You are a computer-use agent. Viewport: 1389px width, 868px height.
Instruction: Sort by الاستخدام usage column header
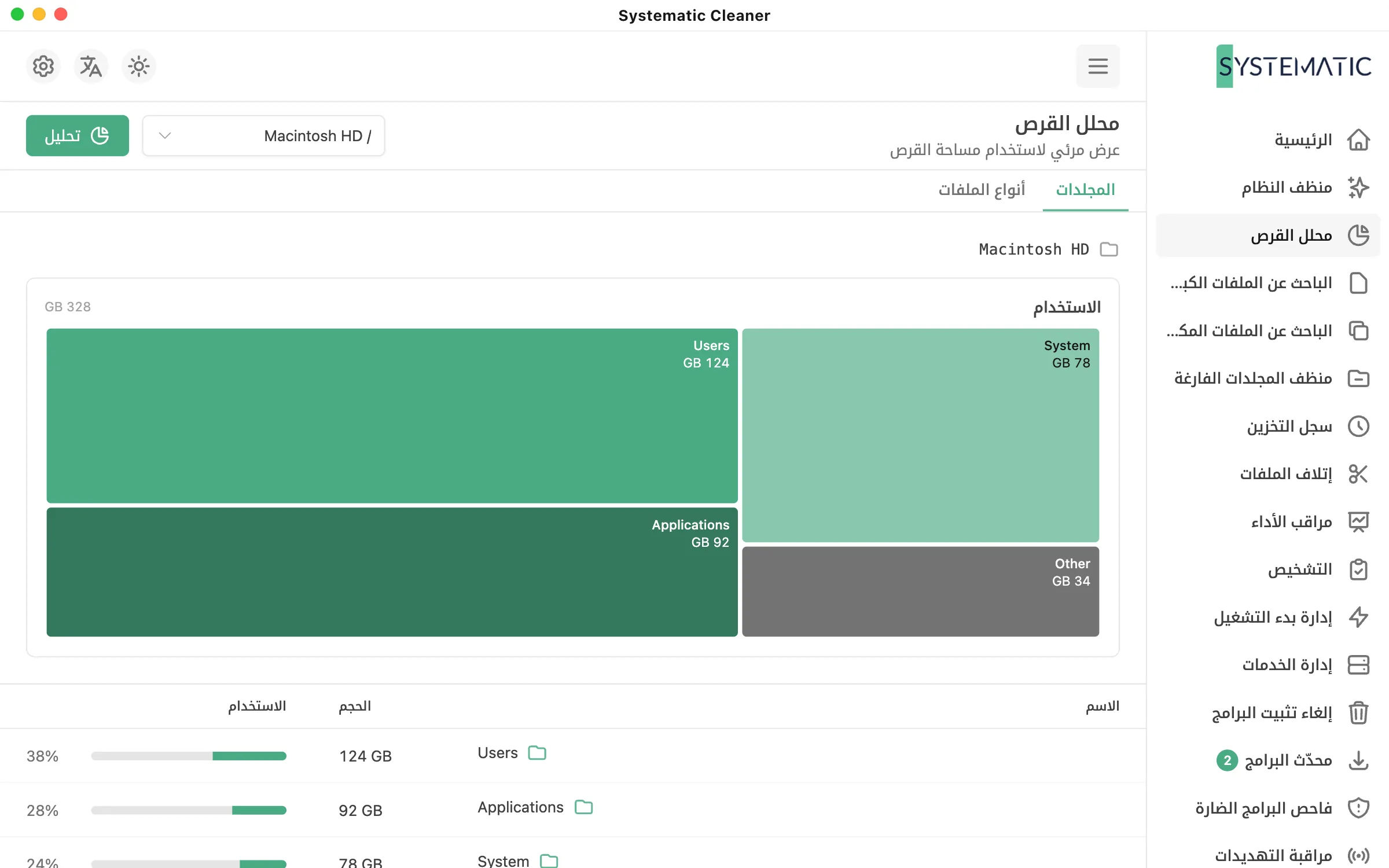click(257, 706)
